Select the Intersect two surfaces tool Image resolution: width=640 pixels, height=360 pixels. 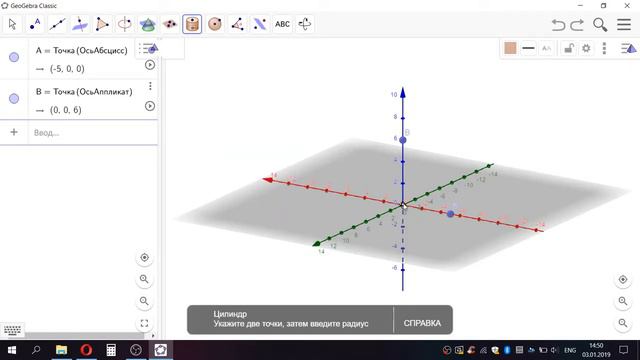point(147,24)
